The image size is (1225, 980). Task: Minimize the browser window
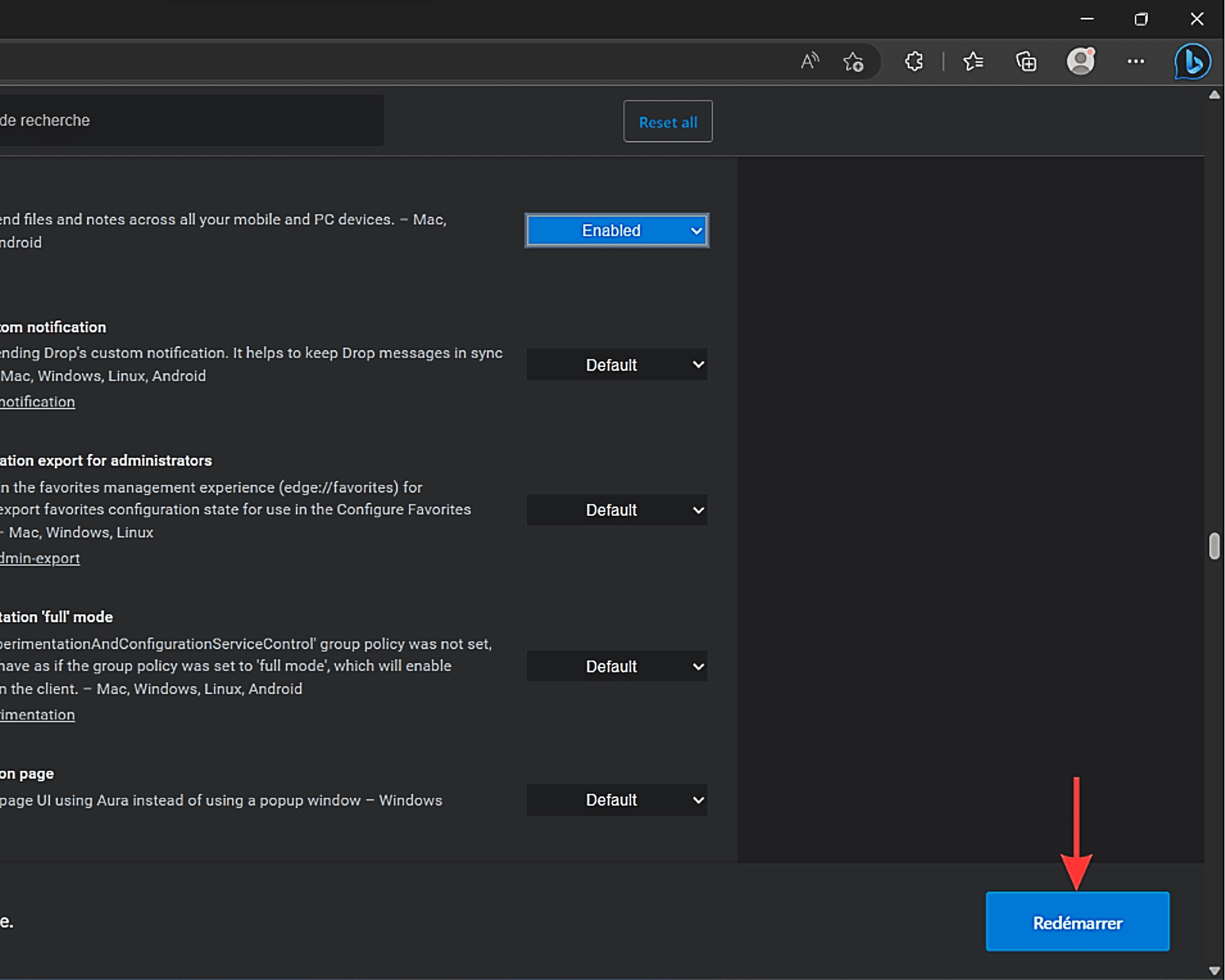point(1087,19)
